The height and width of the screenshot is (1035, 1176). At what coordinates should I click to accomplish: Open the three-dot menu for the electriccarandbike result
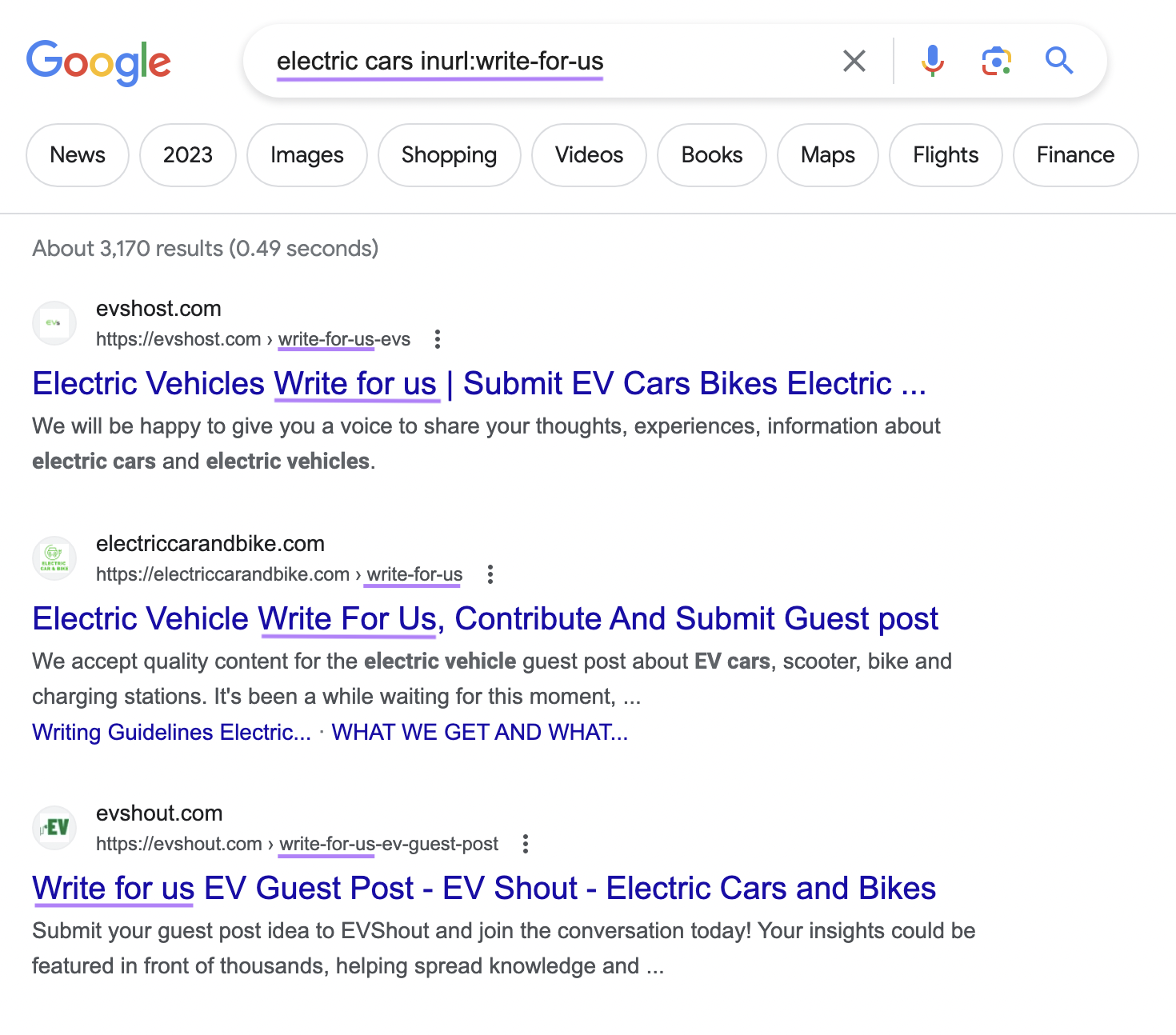(490, 574)
